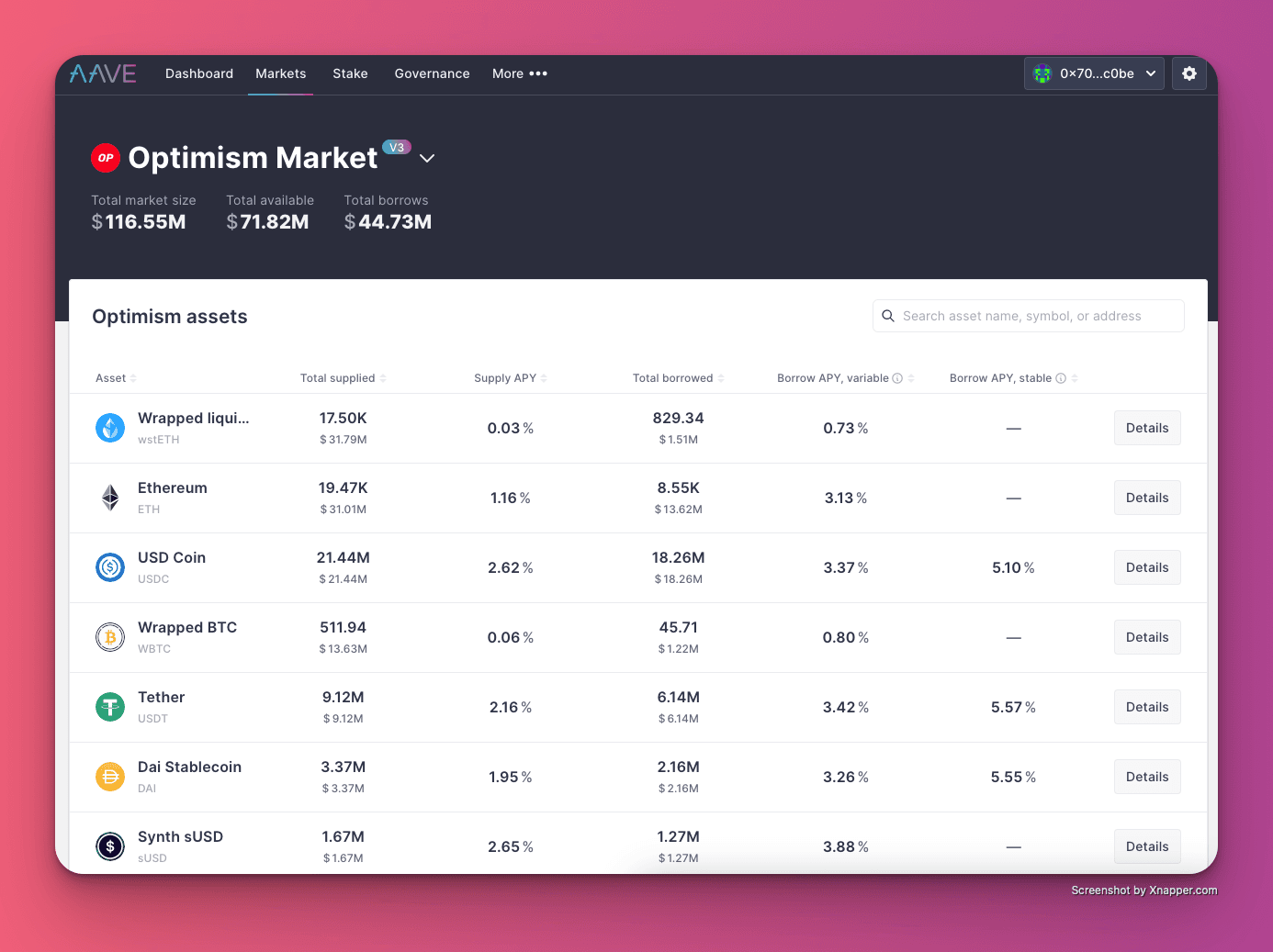Sort by Total borrowed column arrows

(x=721, y=378)
